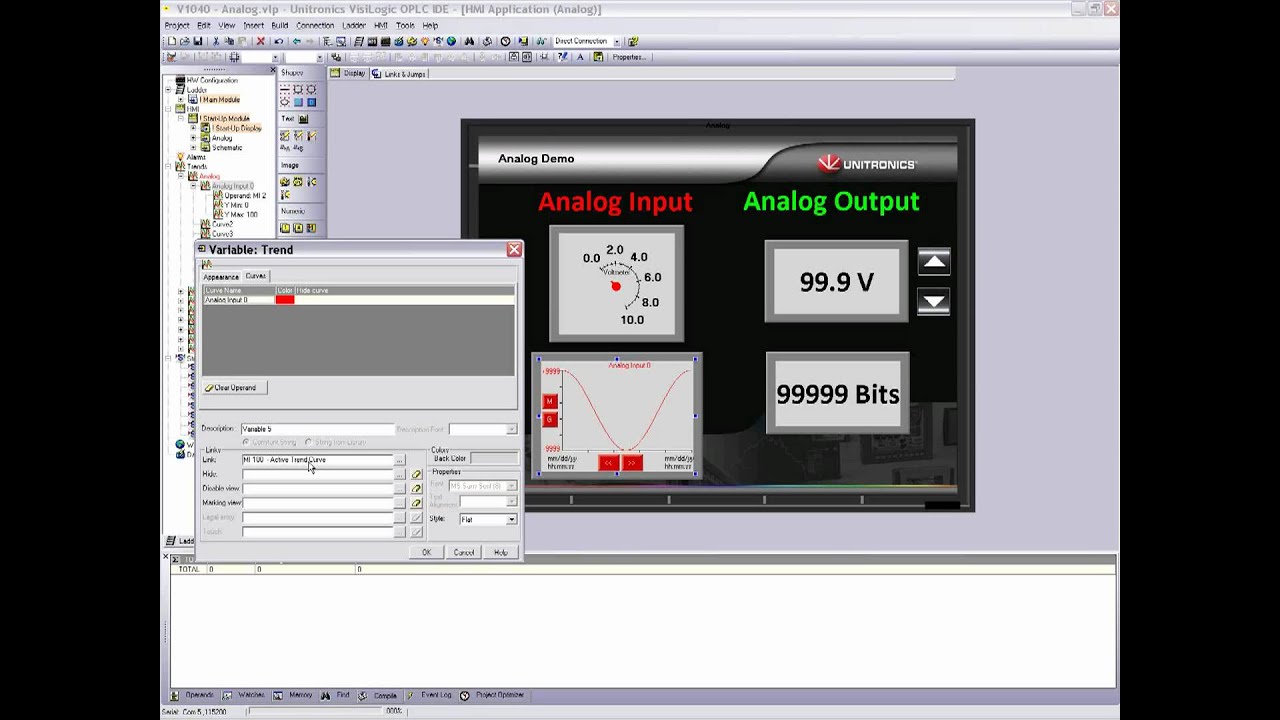Collapse the Trends tree node
The image size is (1280, 720).
pos(168,166)
